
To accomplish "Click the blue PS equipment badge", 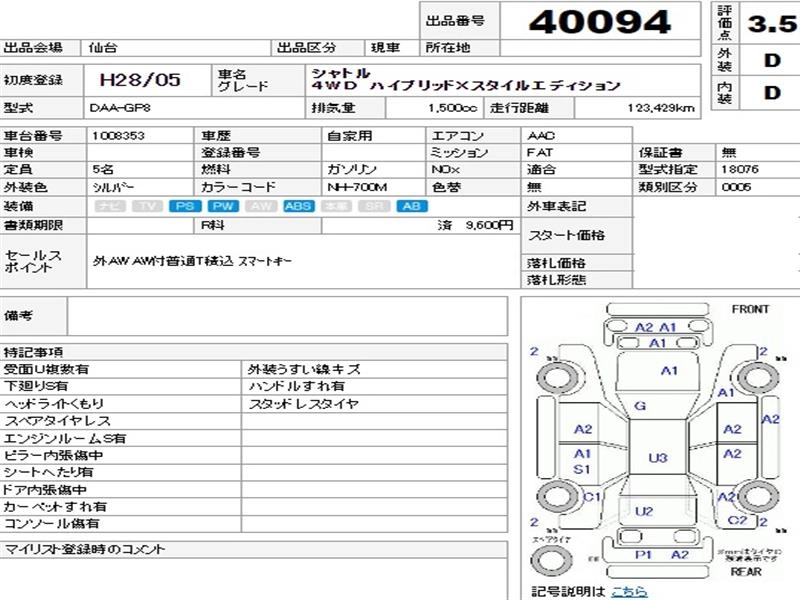I will click(x=185, y=206).
